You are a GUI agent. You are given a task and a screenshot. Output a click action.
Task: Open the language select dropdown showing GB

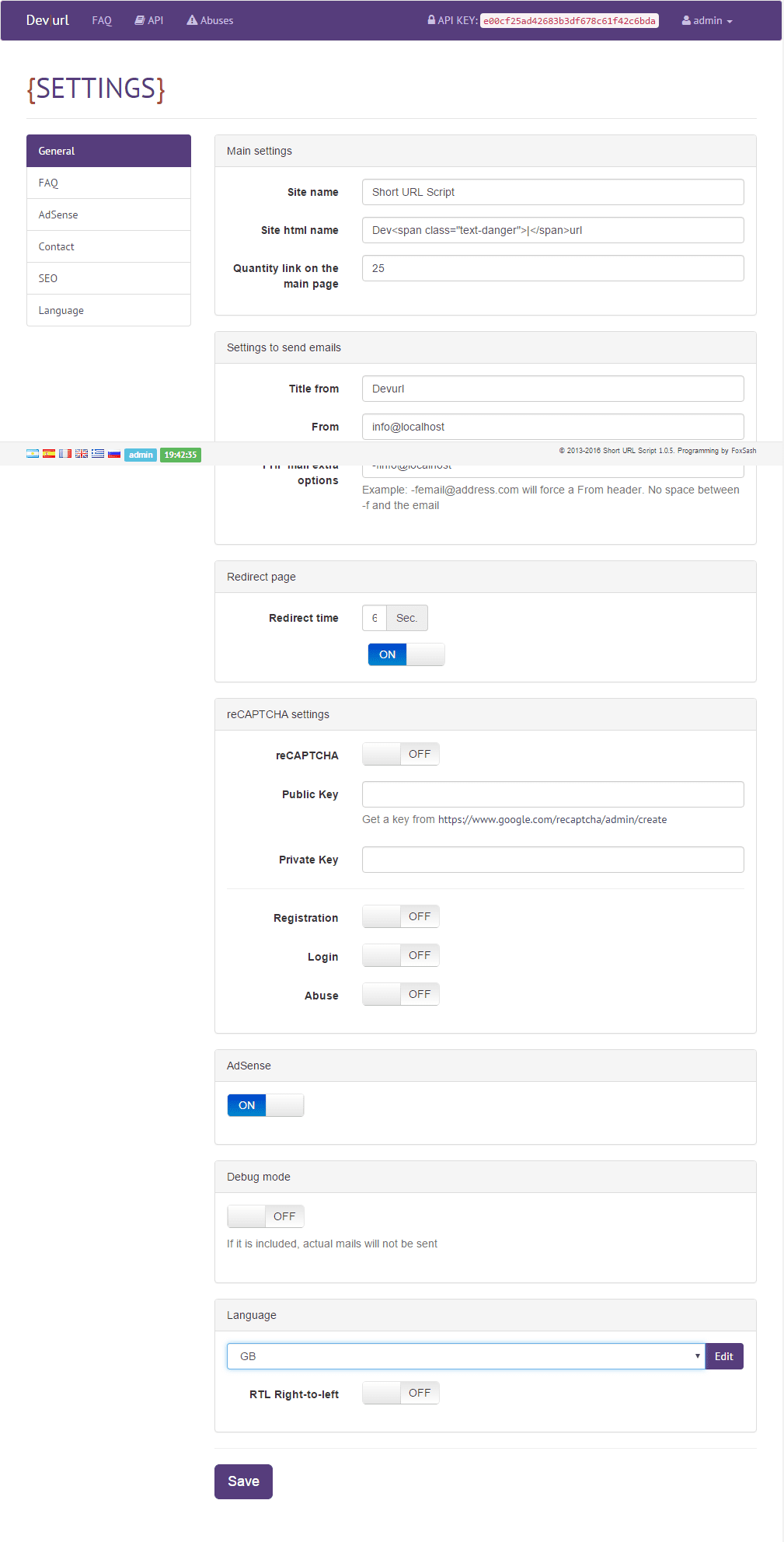coord(466,1356)
